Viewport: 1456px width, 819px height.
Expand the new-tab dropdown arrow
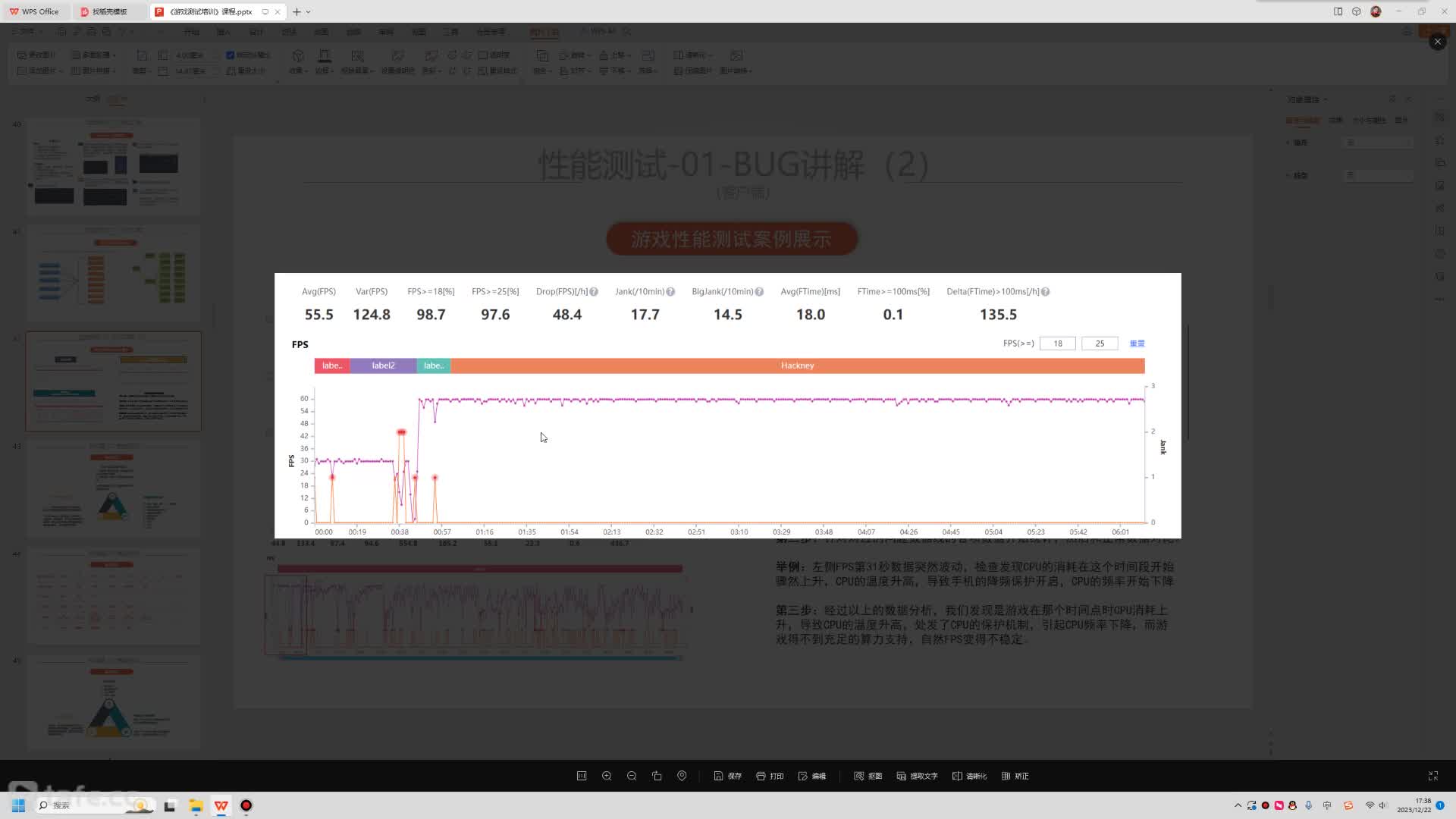click(x=309, y=11)
